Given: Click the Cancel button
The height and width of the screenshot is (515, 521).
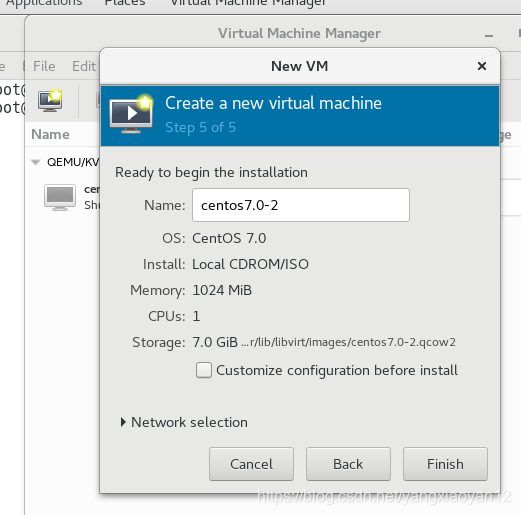Looking at the screenshot, I should pos(251,464).
